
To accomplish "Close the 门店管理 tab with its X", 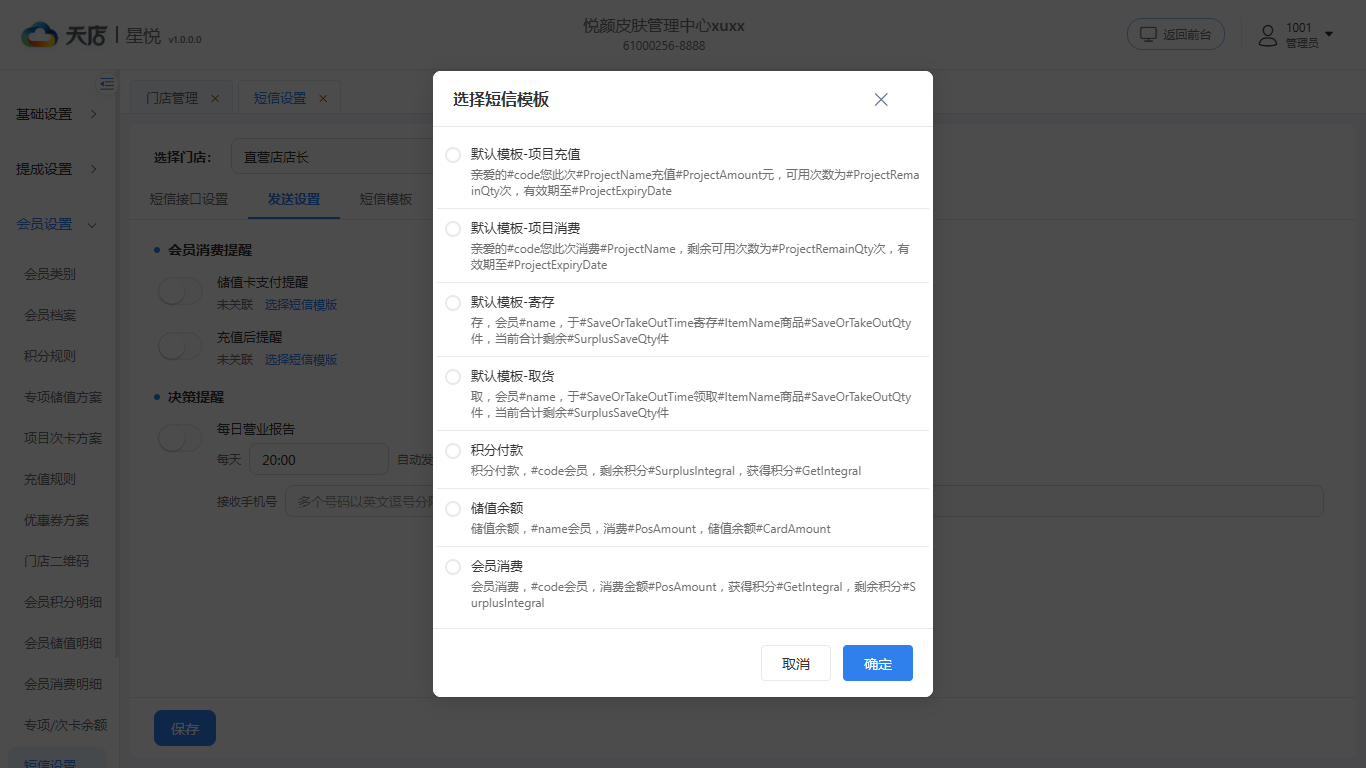I will coord(215,98).
